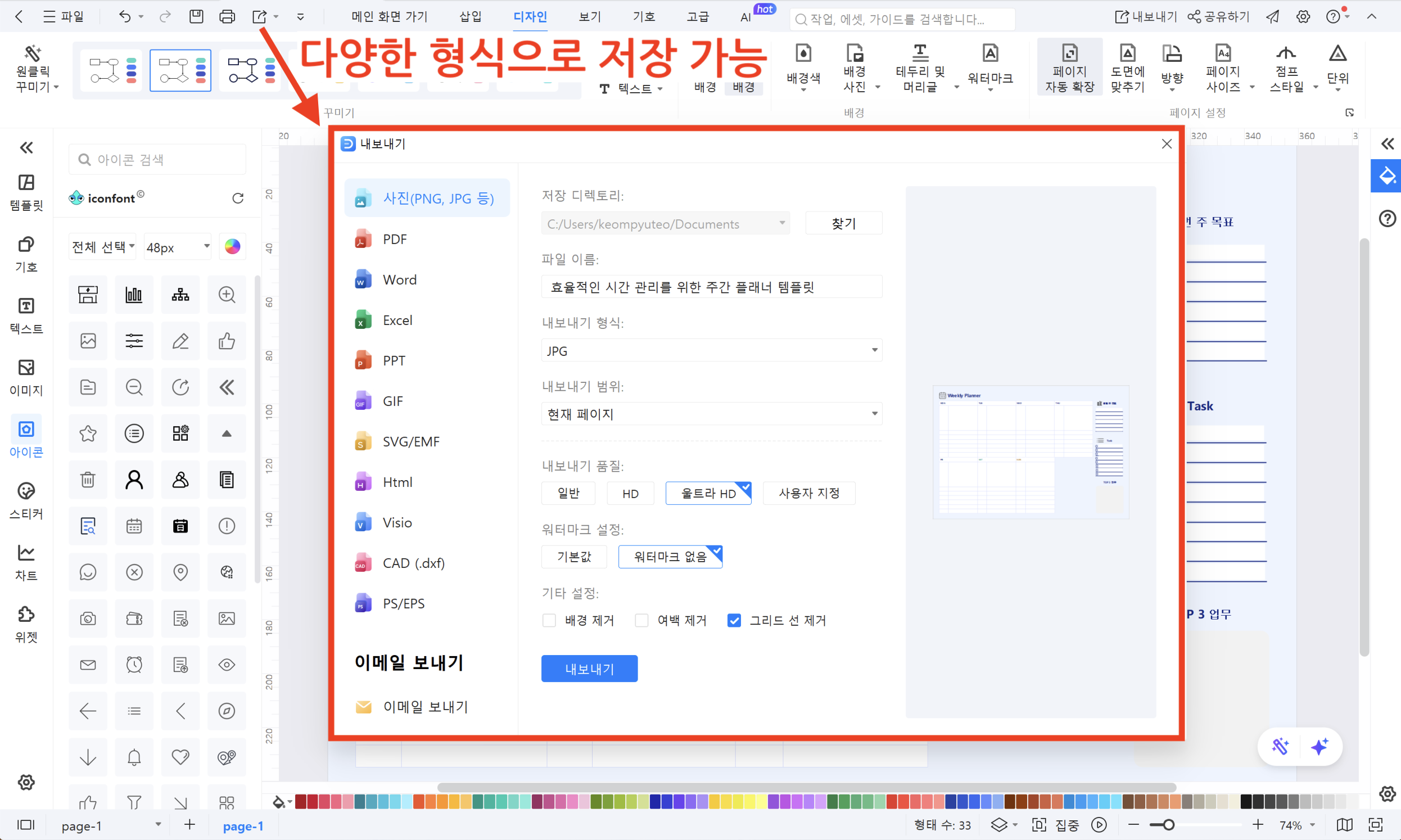Refresh the iconfont library
The width and height of the screenshot is (1401, 840).
(x=238, y=198)
